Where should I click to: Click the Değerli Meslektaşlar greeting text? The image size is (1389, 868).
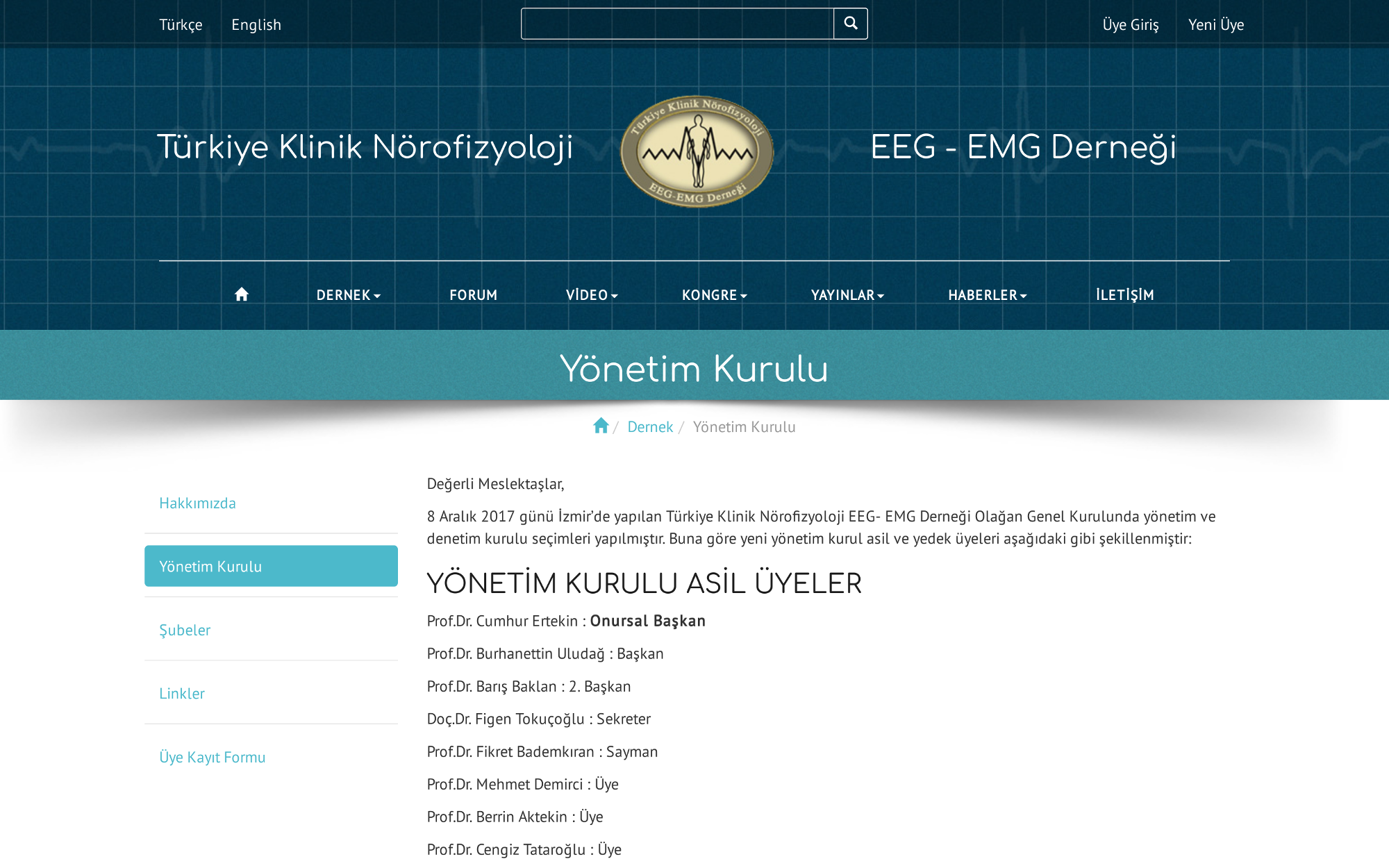(x=496, y=484)
